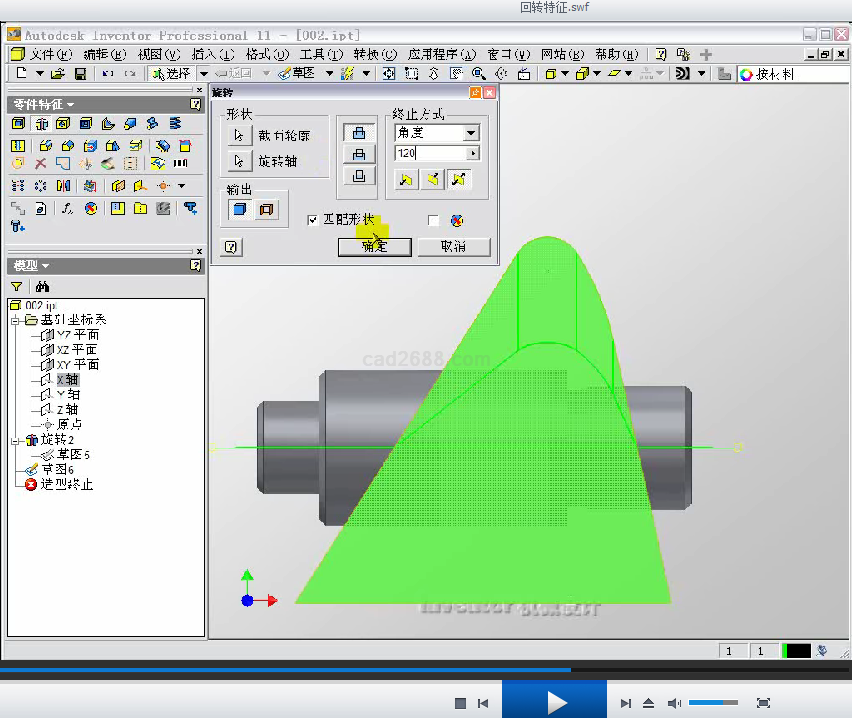
Task: Click the rotation axis (旋转轴) selection arrow
Action: [238, 161]
